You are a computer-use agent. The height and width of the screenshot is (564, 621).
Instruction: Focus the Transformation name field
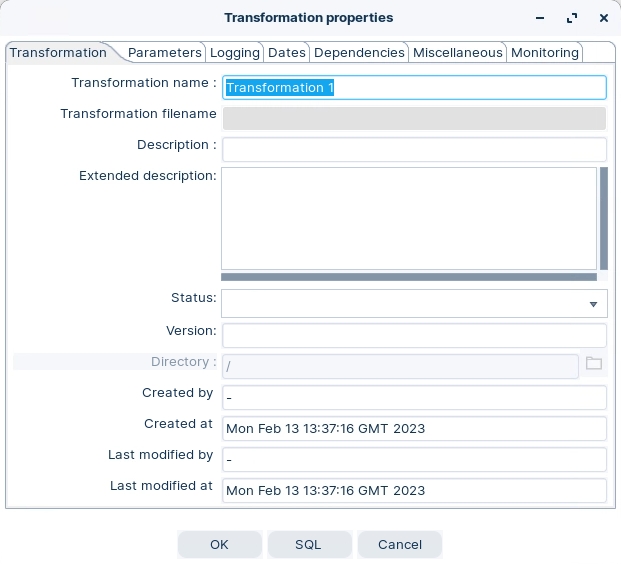point(414,88)
